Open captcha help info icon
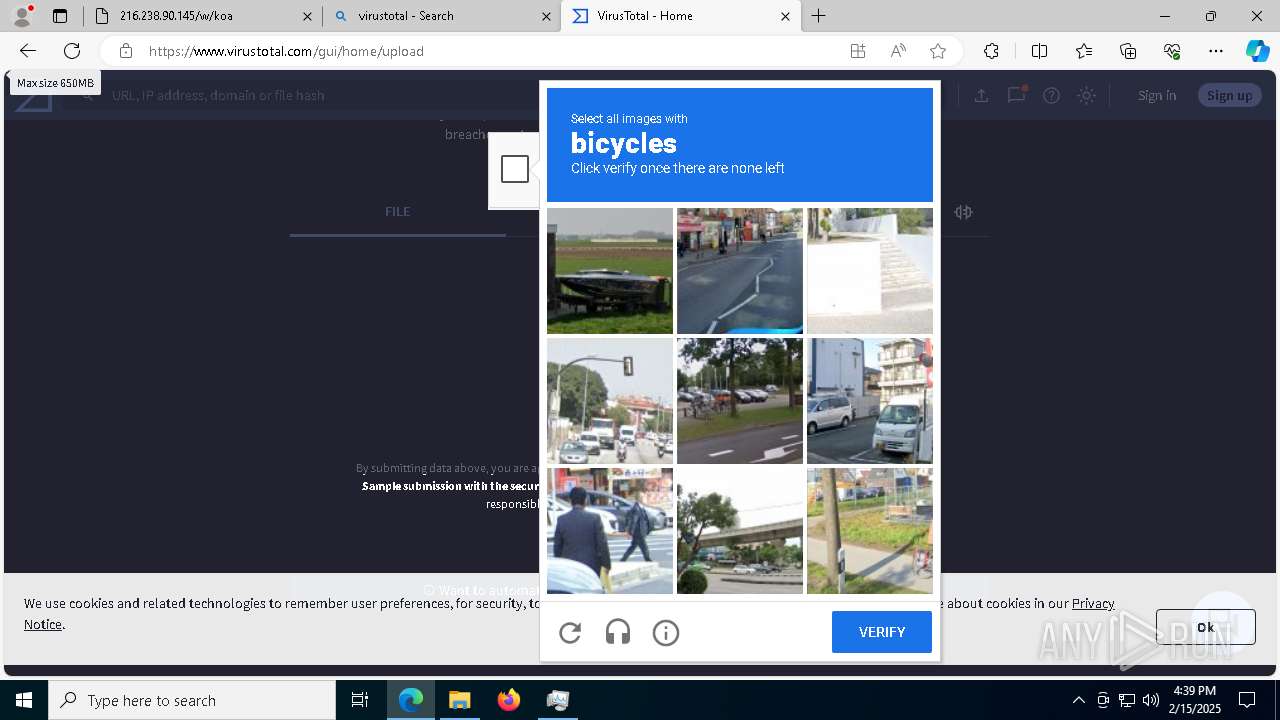Screen dimensions: 1280x720 click(x=666, y=632)
